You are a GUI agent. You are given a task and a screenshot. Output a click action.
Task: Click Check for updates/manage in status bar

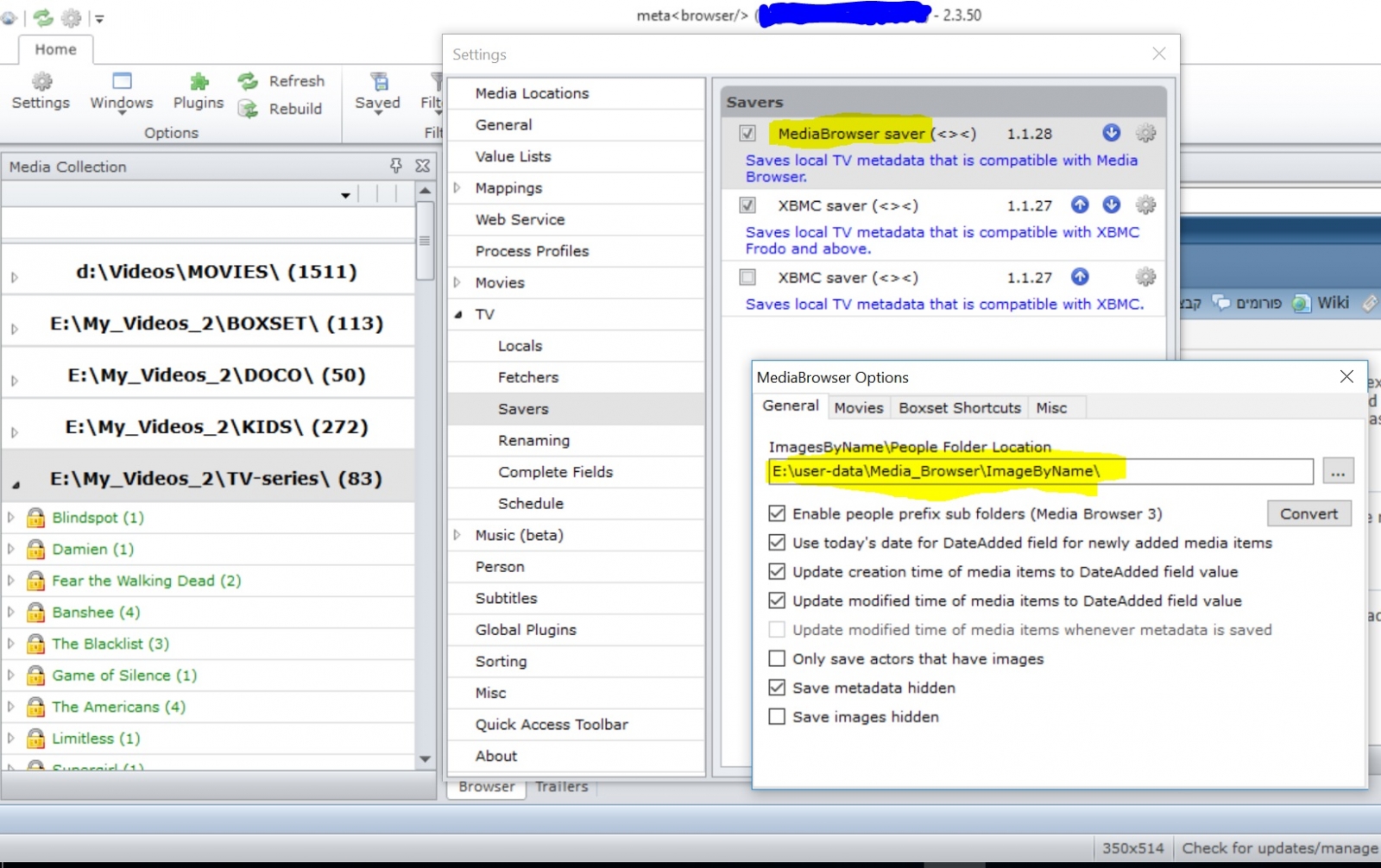[1280, 848]
